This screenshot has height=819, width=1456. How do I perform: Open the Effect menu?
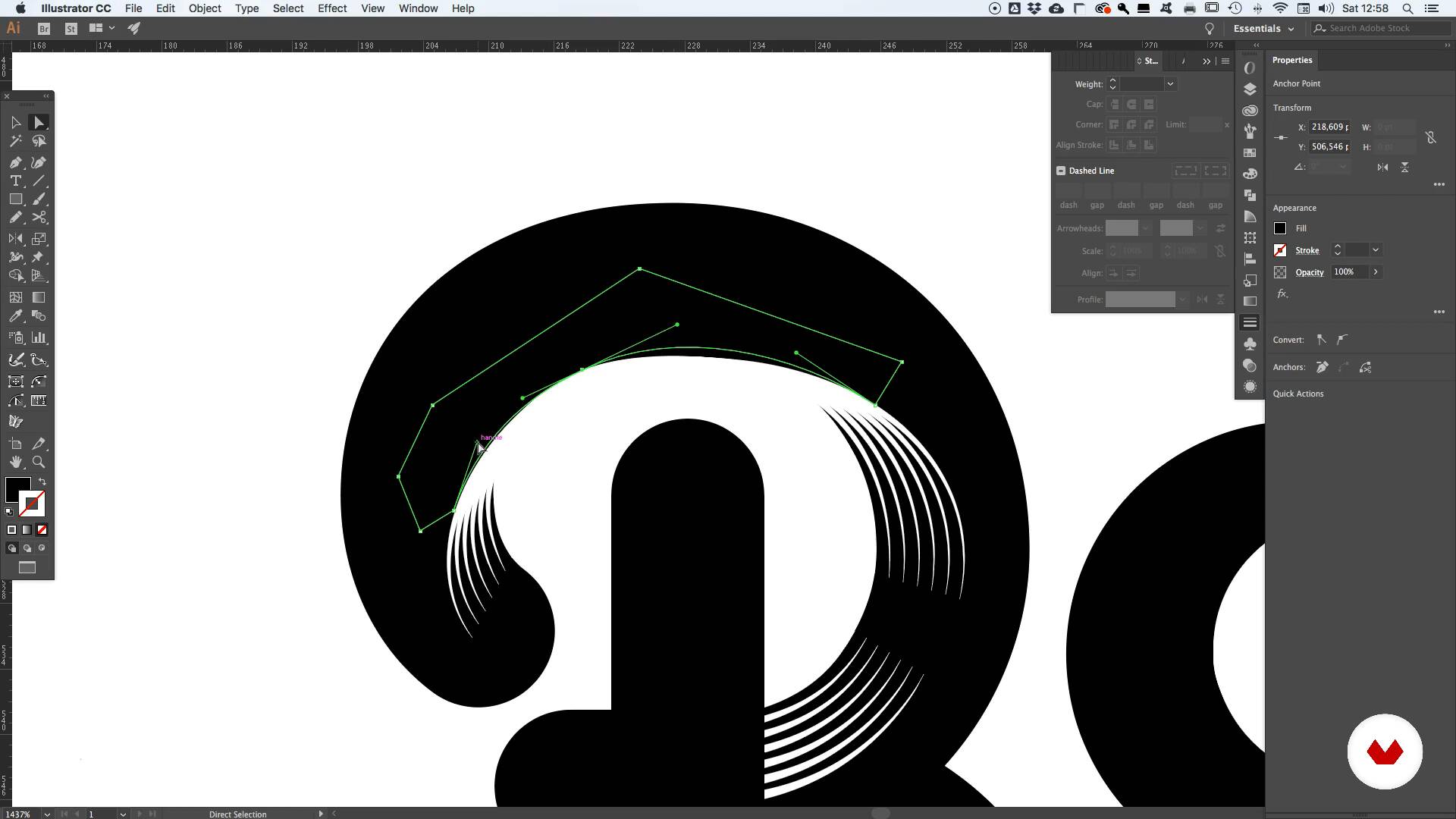pyautogui.click(x=332, y=8)
